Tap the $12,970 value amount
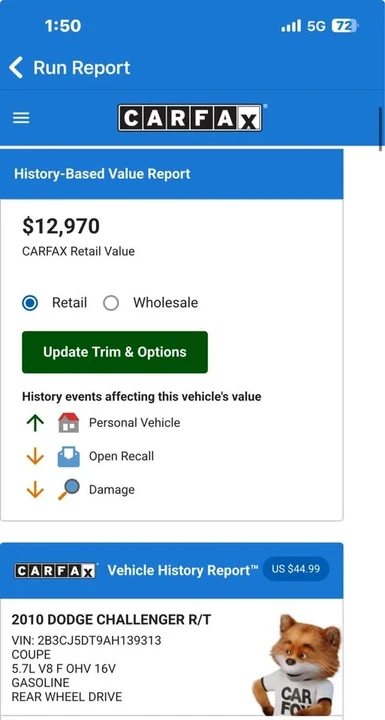This screenshot has height=720, width=385. [x=61, y=226]
